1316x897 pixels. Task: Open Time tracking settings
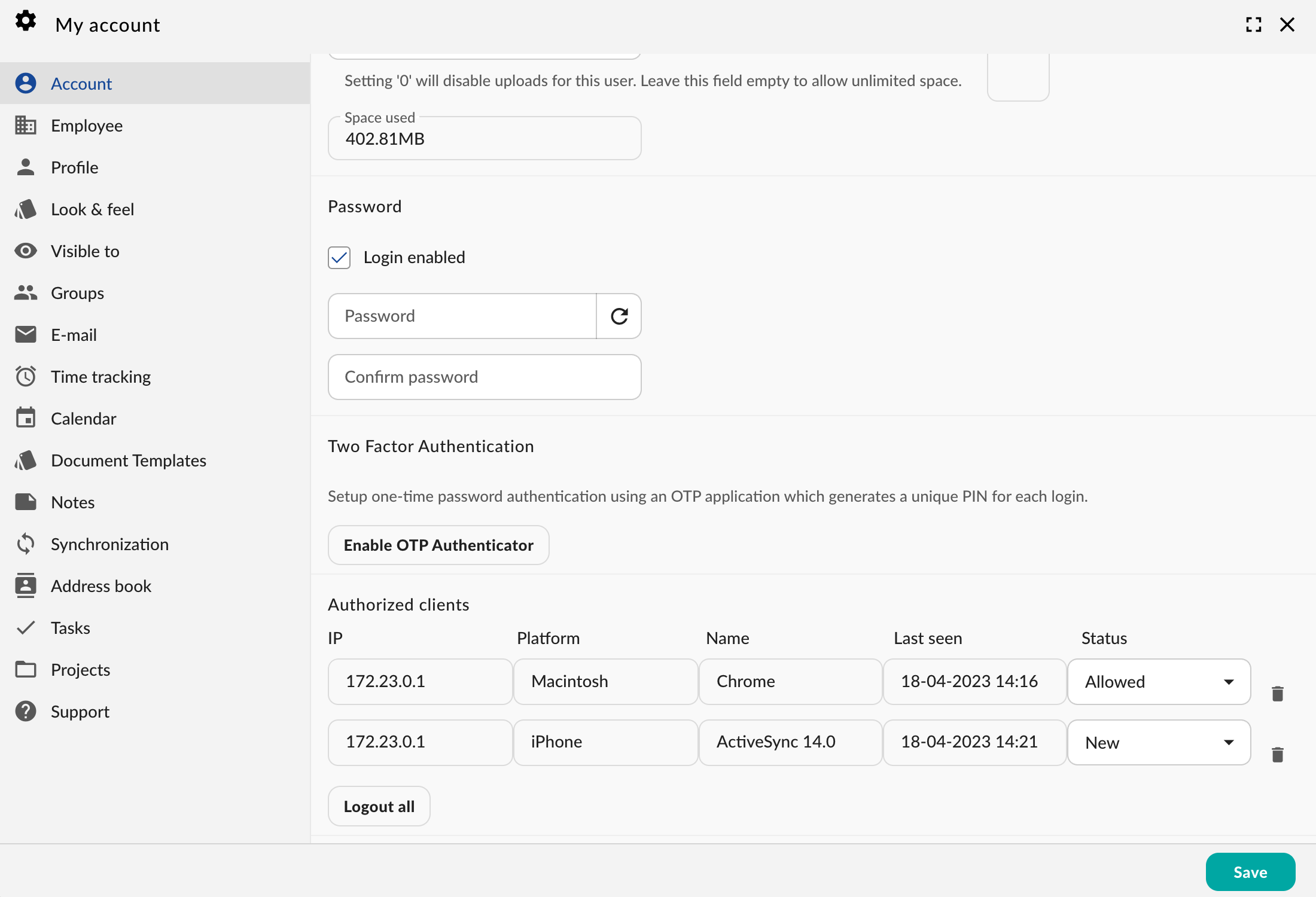click(155, 376)
